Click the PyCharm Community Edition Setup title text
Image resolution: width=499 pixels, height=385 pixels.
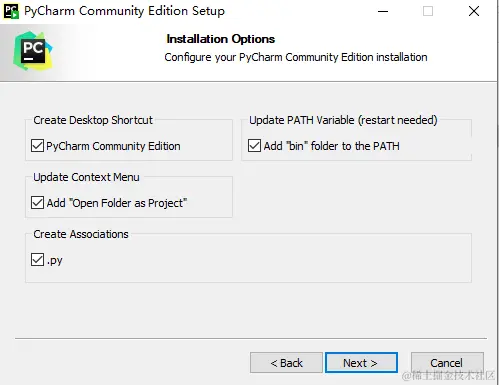124,11
